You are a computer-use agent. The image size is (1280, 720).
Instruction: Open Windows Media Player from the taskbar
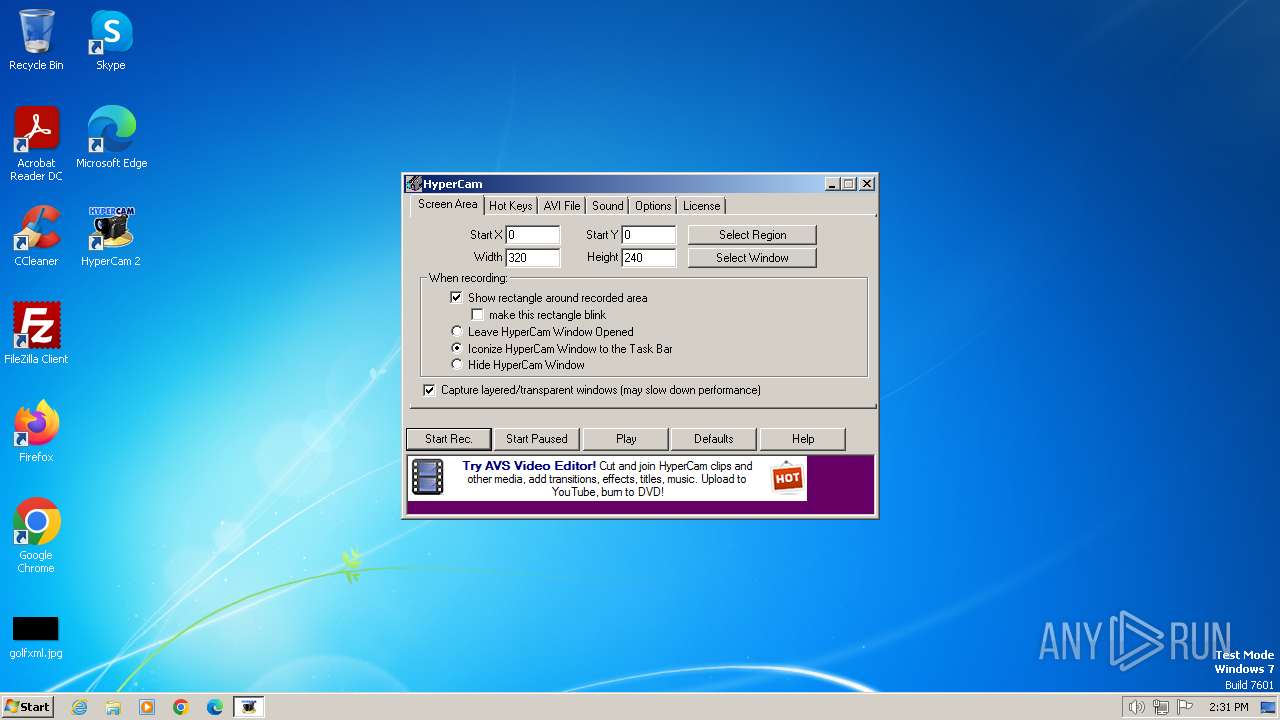(x=147, y=707)
